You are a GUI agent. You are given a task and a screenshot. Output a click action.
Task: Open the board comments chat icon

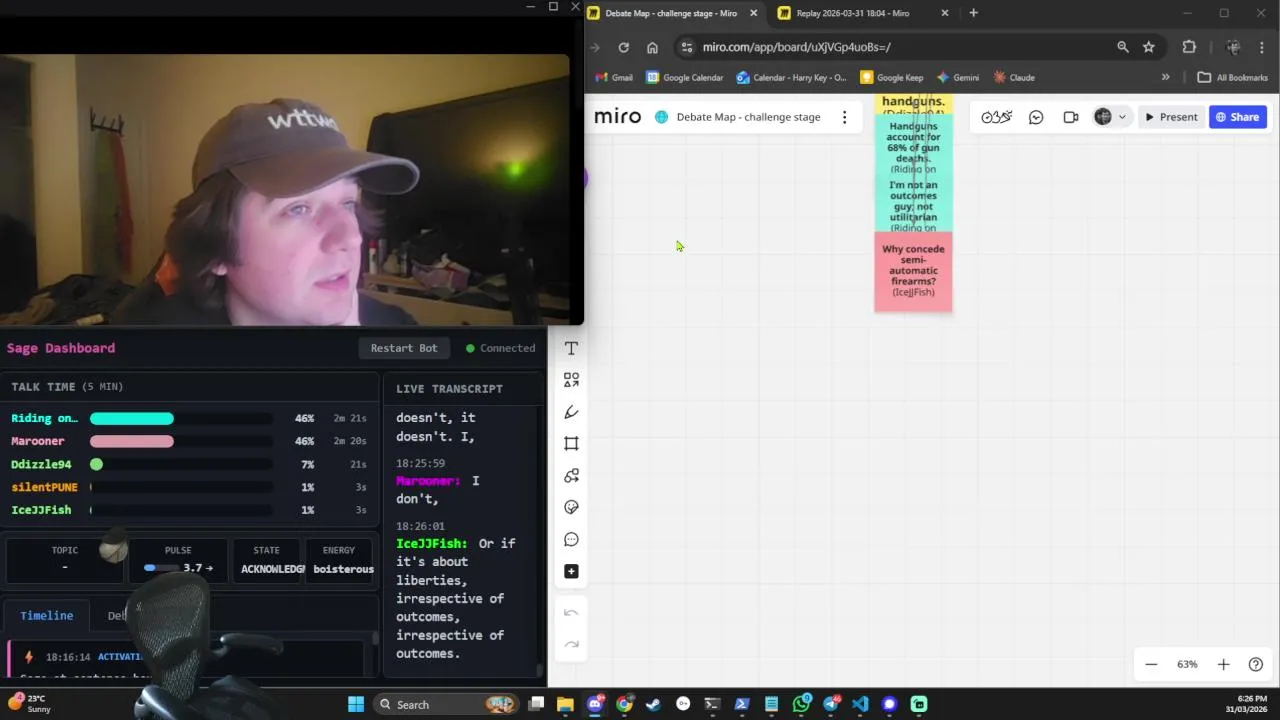[x=1036, y=117]
